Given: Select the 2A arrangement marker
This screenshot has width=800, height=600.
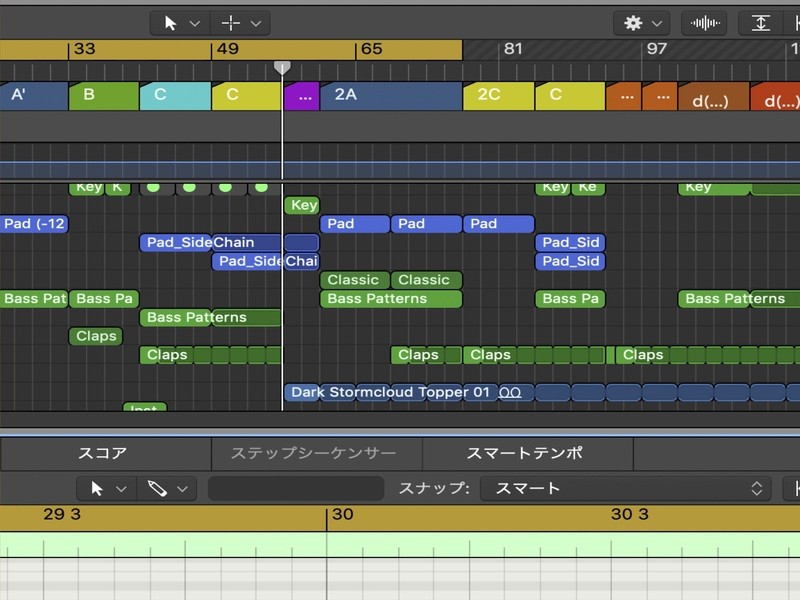Looking at the screenshot, I should (390, 96).
